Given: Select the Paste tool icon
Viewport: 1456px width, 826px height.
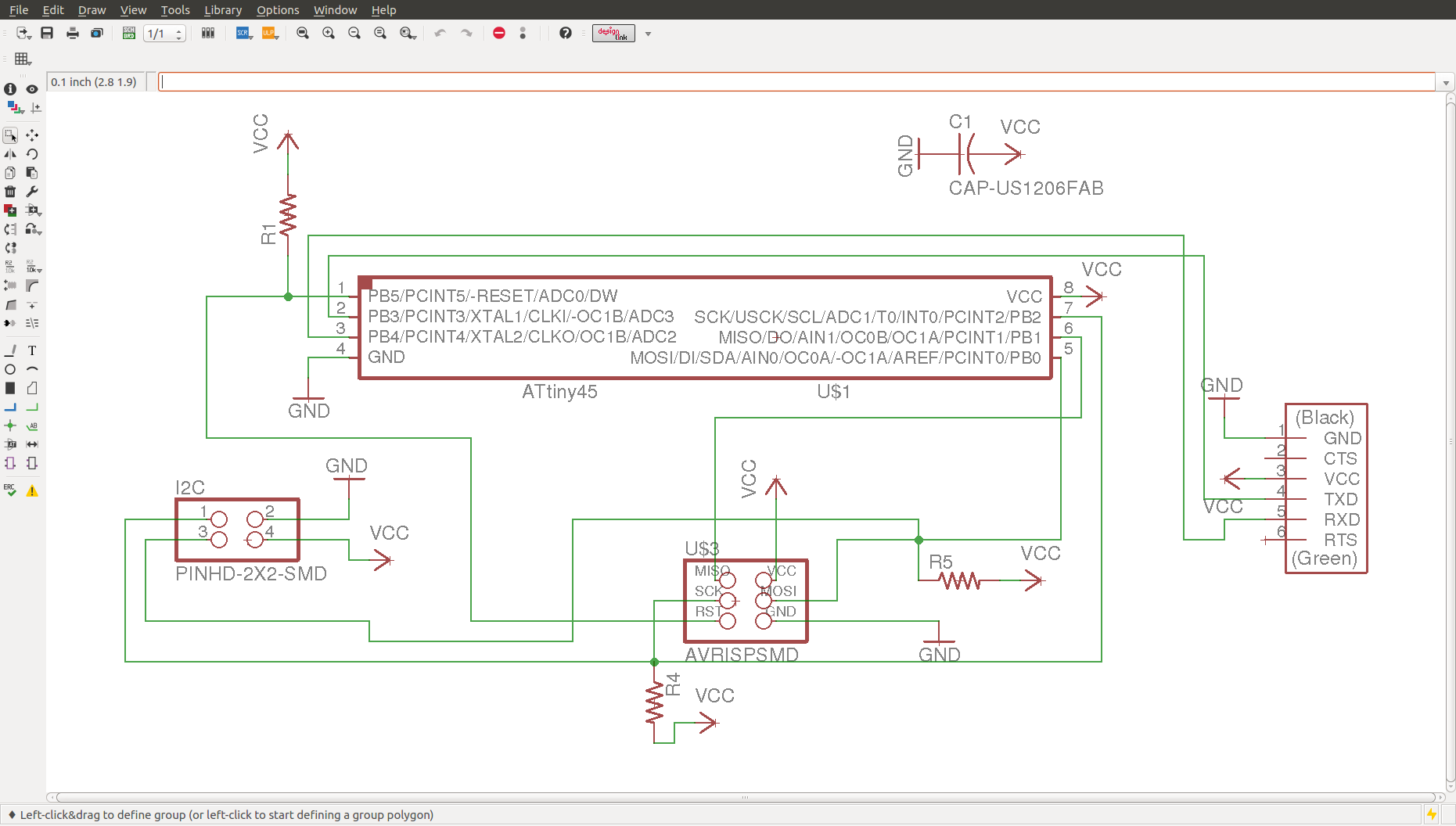Looking at the screenshot, I should 32,173.
